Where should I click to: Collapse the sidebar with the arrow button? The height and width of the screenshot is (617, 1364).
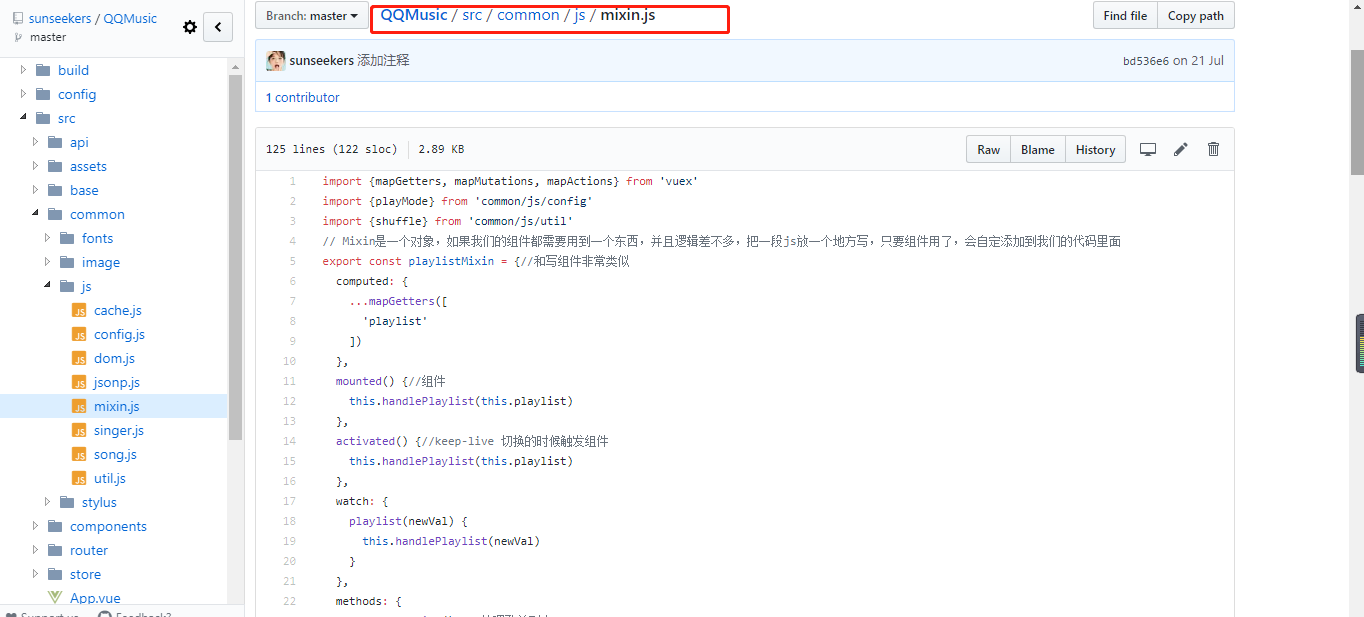coord(218,27)
